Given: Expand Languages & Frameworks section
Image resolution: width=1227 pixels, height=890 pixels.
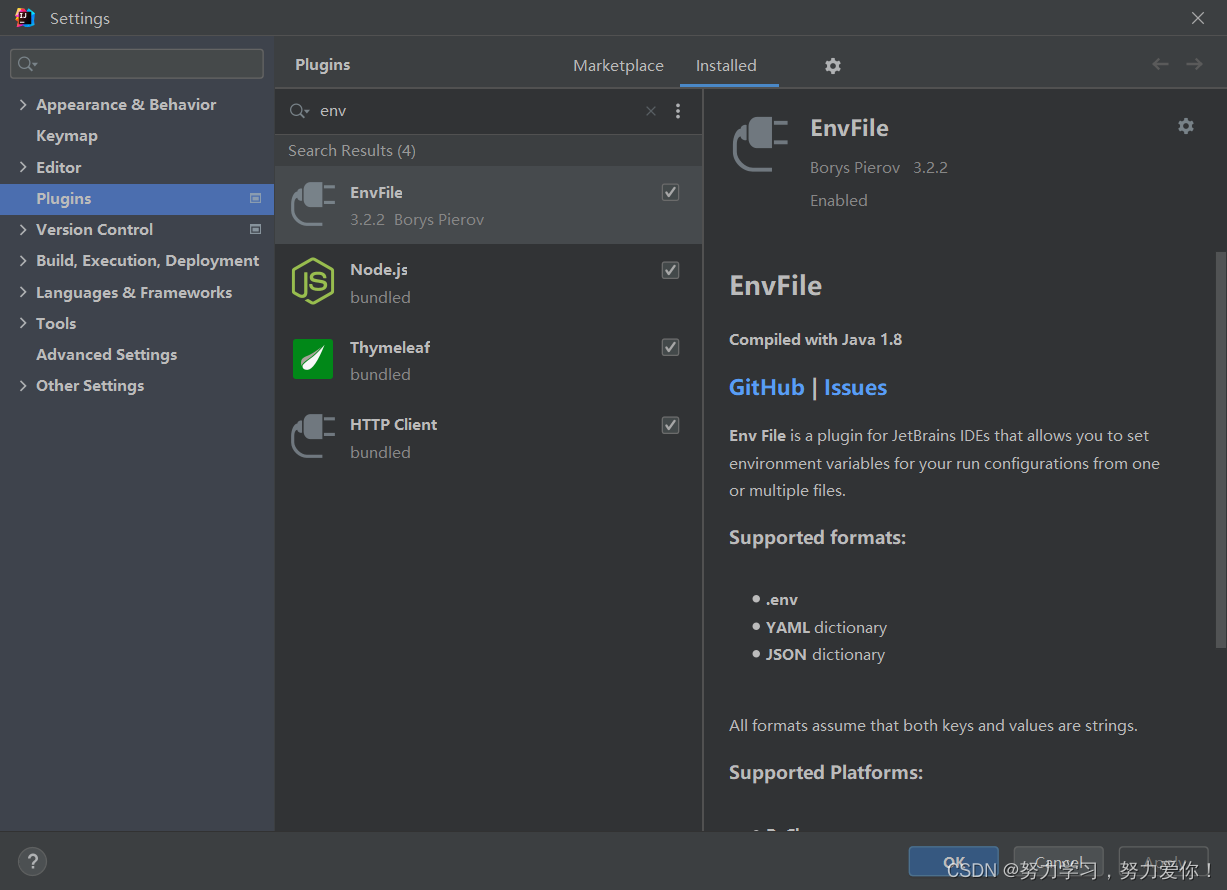Looking at the screenshot, I should pyautogui.click(x=23, y=292).
